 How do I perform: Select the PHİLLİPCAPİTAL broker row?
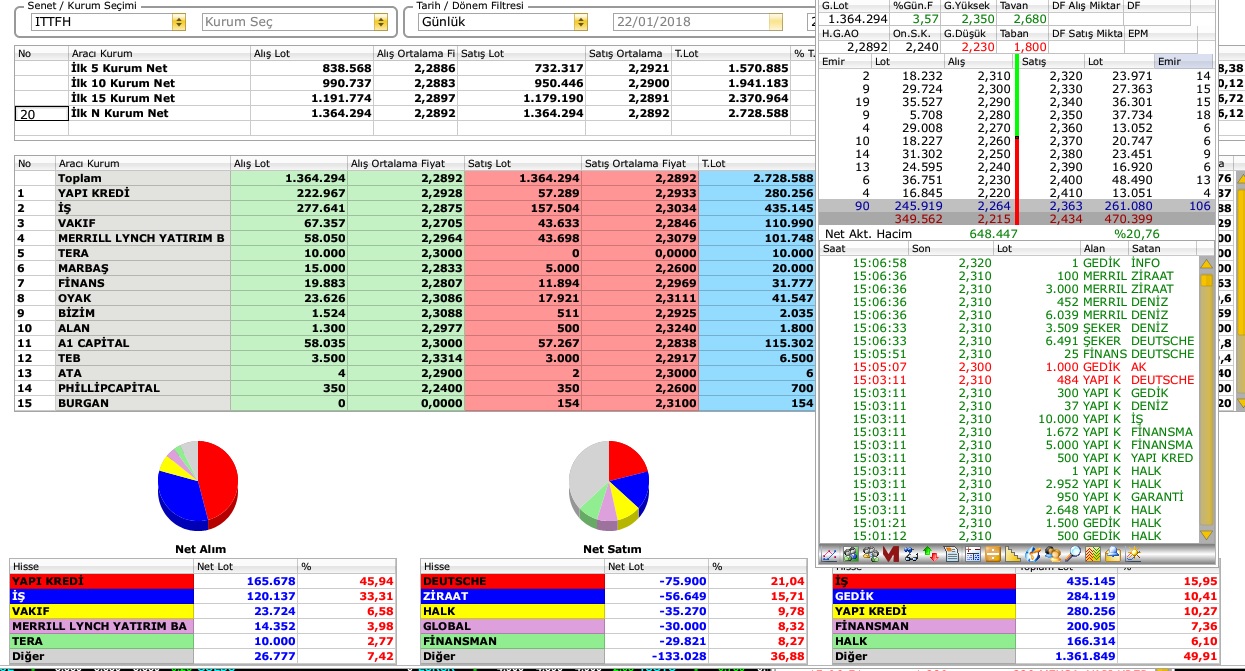pos(414,388)
